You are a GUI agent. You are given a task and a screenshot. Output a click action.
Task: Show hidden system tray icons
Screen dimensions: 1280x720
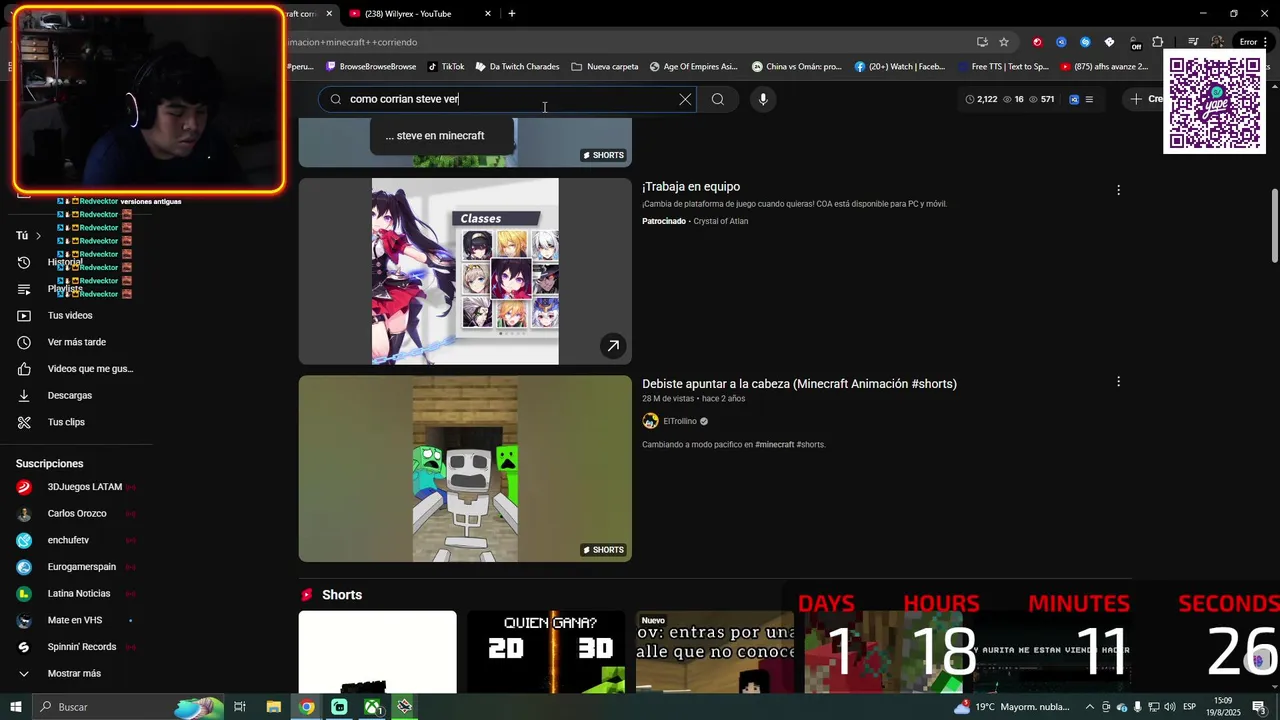coord(1090,707)
